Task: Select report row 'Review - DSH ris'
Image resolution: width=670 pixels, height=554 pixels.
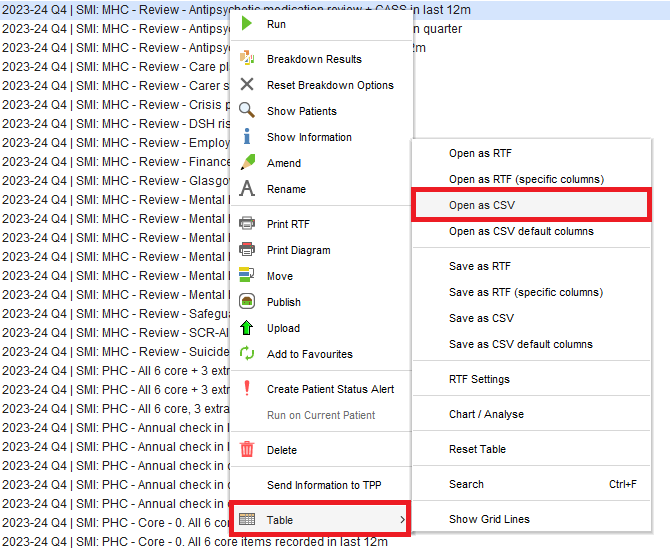Action: 115,124
